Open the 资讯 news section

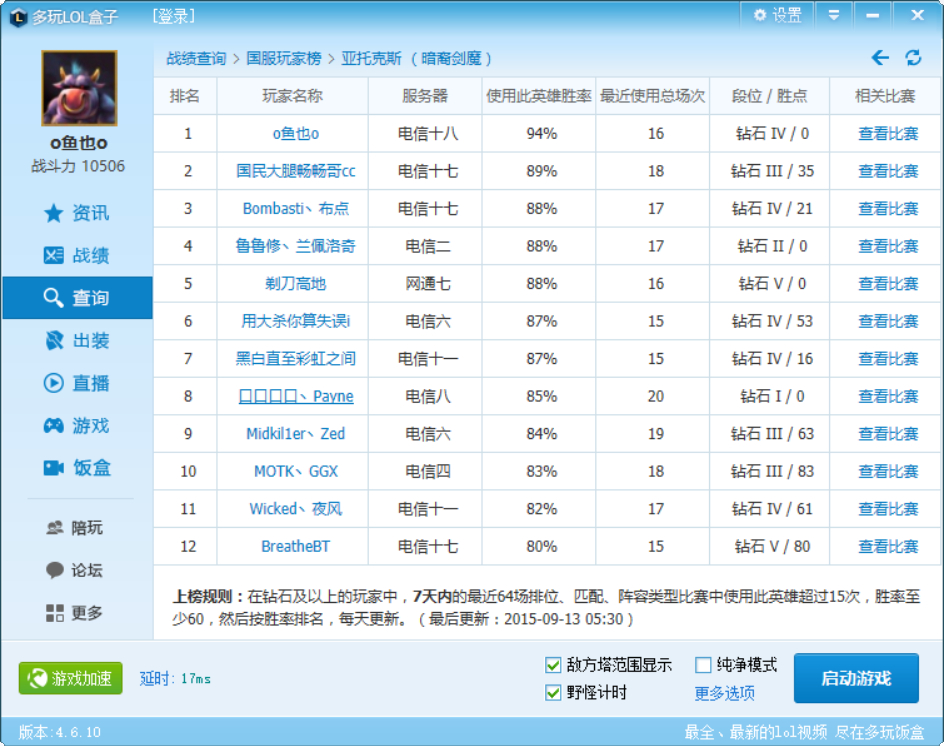(x=76, y=213)
